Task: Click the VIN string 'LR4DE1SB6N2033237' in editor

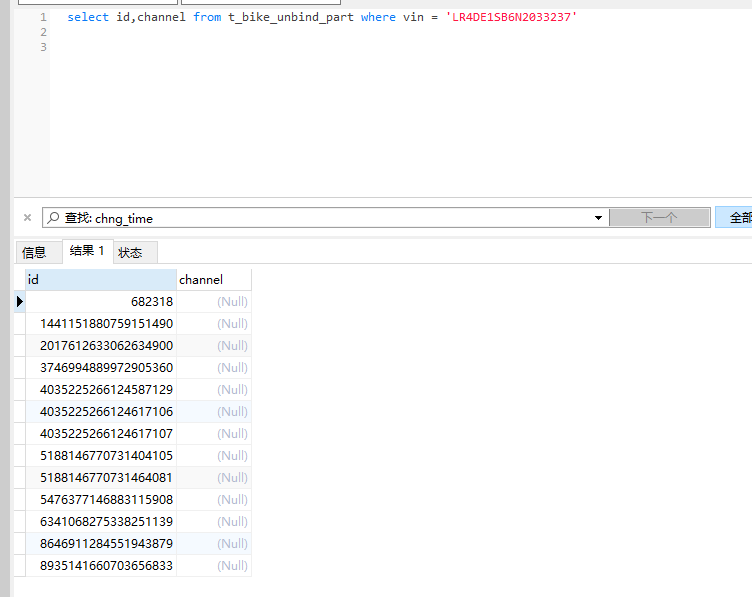Action: pos(511,18)
